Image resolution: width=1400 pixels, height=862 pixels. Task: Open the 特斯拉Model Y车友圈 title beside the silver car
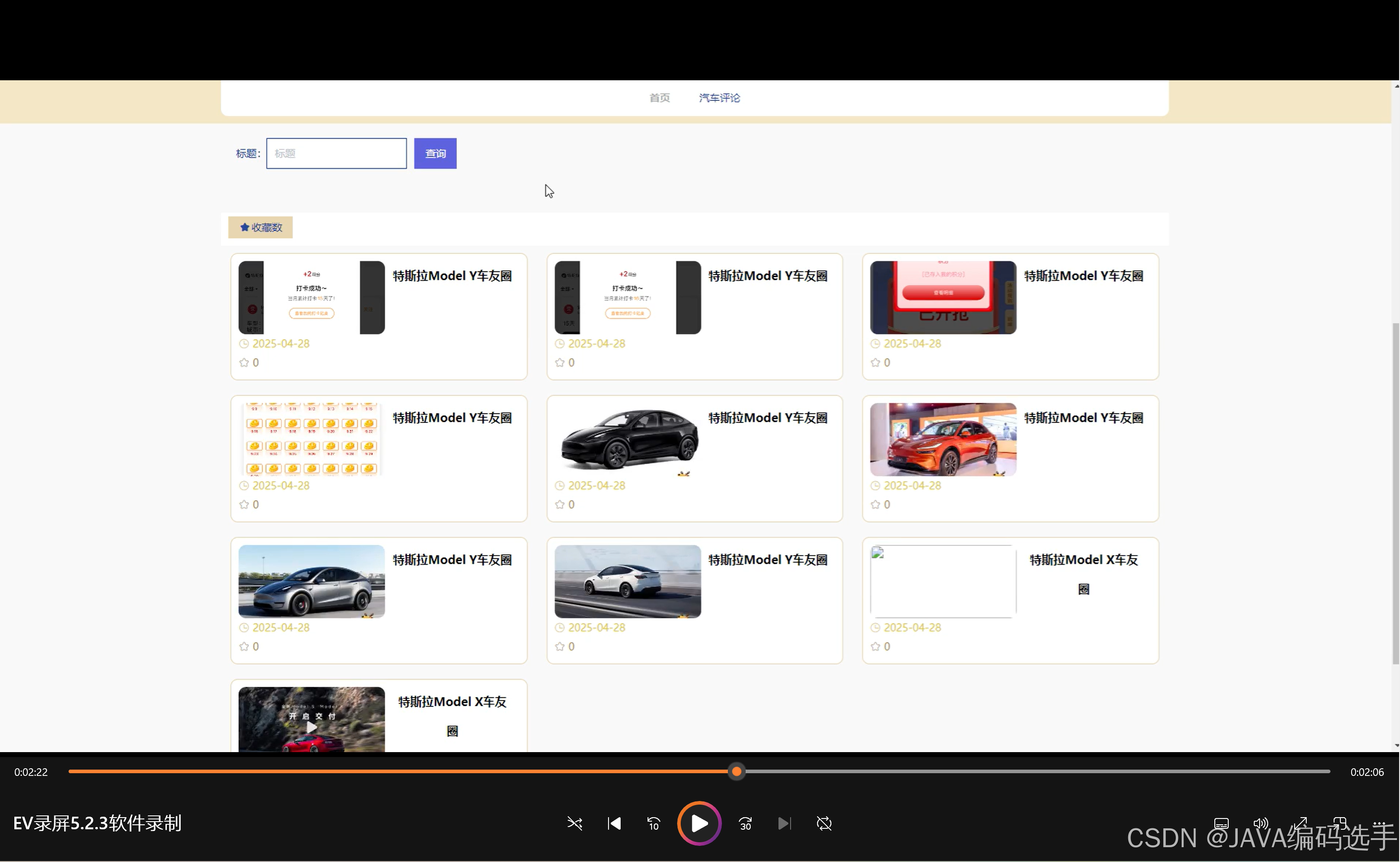[x=452, y=560]
